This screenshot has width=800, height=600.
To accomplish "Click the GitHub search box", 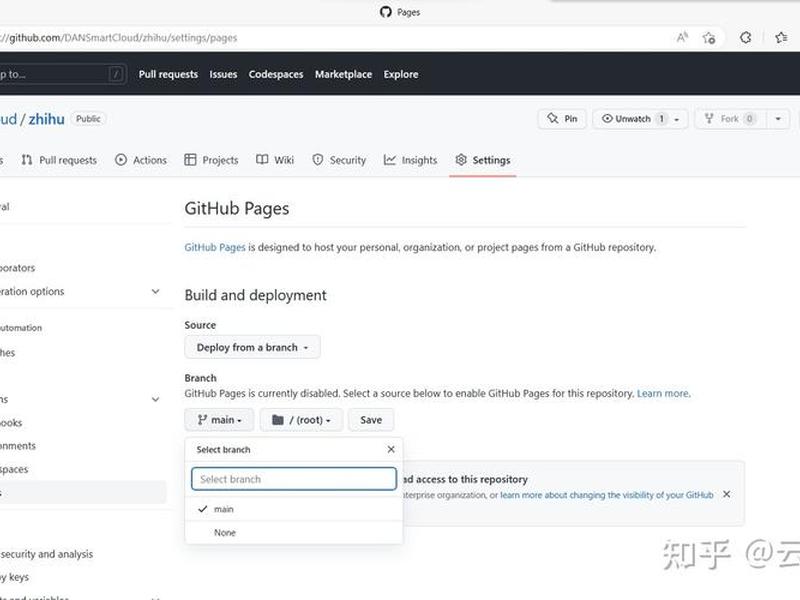I will pos(62,74).
